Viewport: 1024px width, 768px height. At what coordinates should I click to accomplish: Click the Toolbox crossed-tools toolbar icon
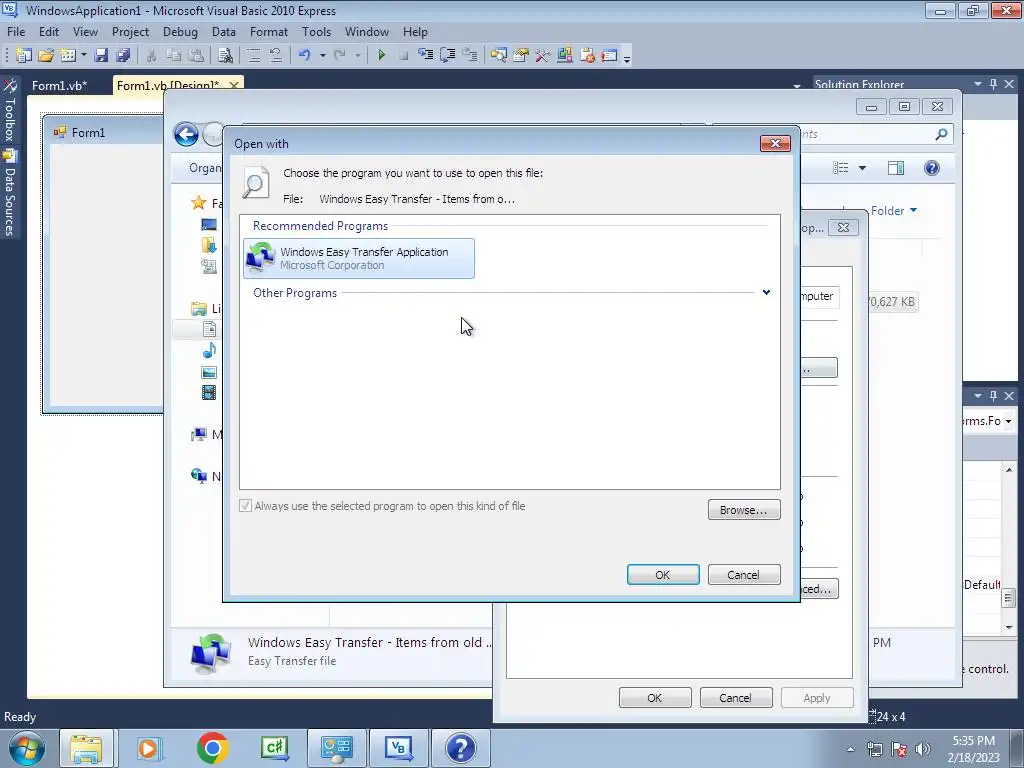(x=543, y=56)
